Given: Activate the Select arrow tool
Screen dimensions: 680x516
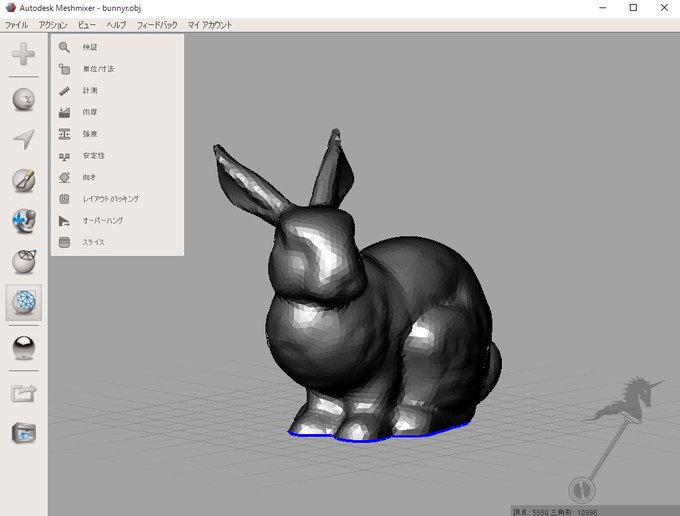Looking at the screenshot, I should click(x=23, y=139).
